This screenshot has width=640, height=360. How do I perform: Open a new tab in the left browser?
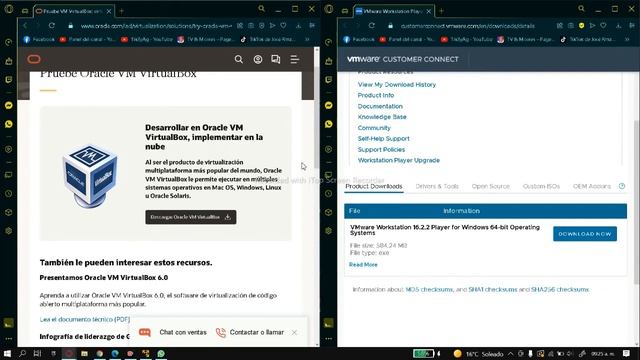[x=122, y=11]
